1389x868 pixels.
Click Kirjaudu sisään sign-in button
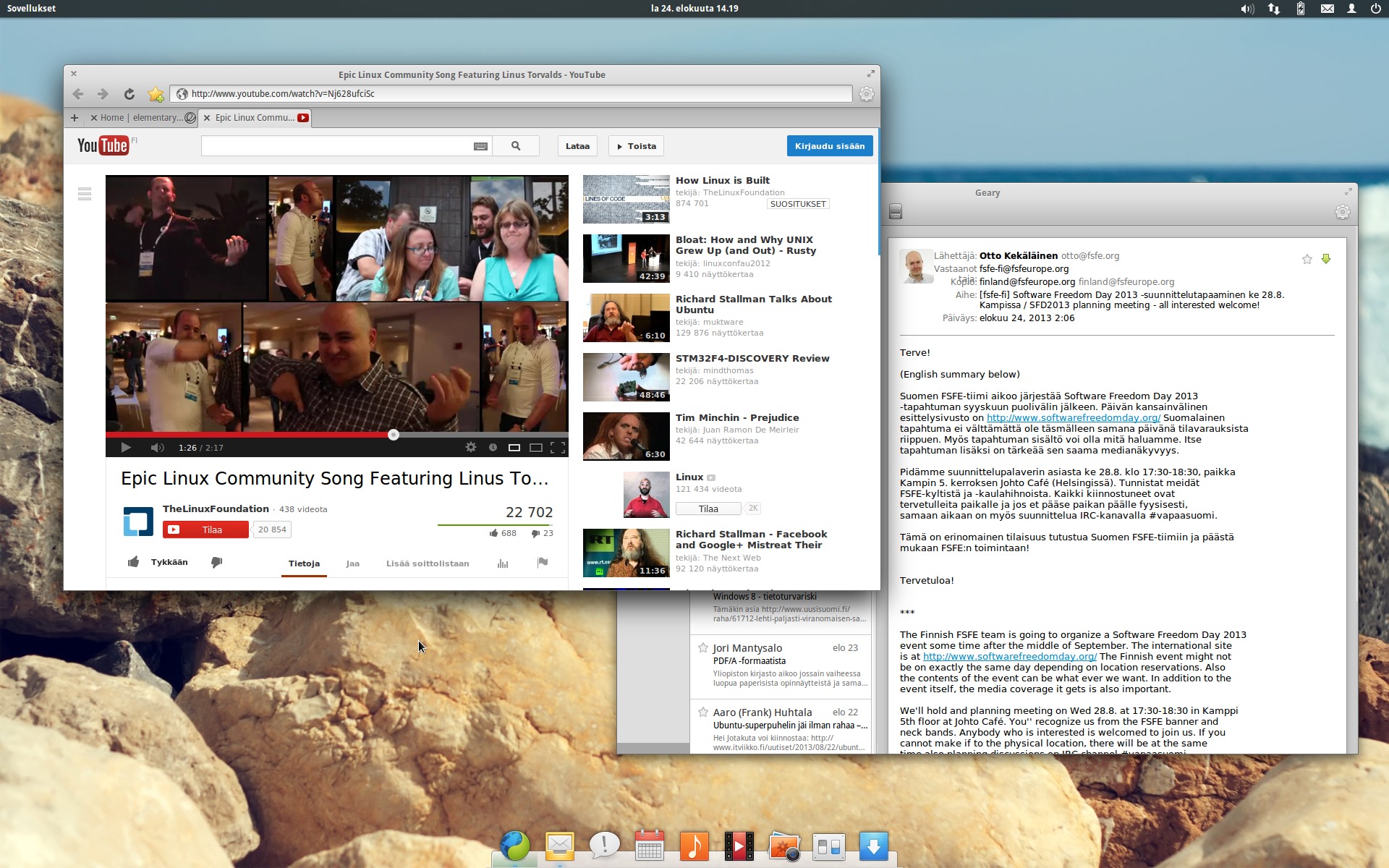(x=830, y=146)
